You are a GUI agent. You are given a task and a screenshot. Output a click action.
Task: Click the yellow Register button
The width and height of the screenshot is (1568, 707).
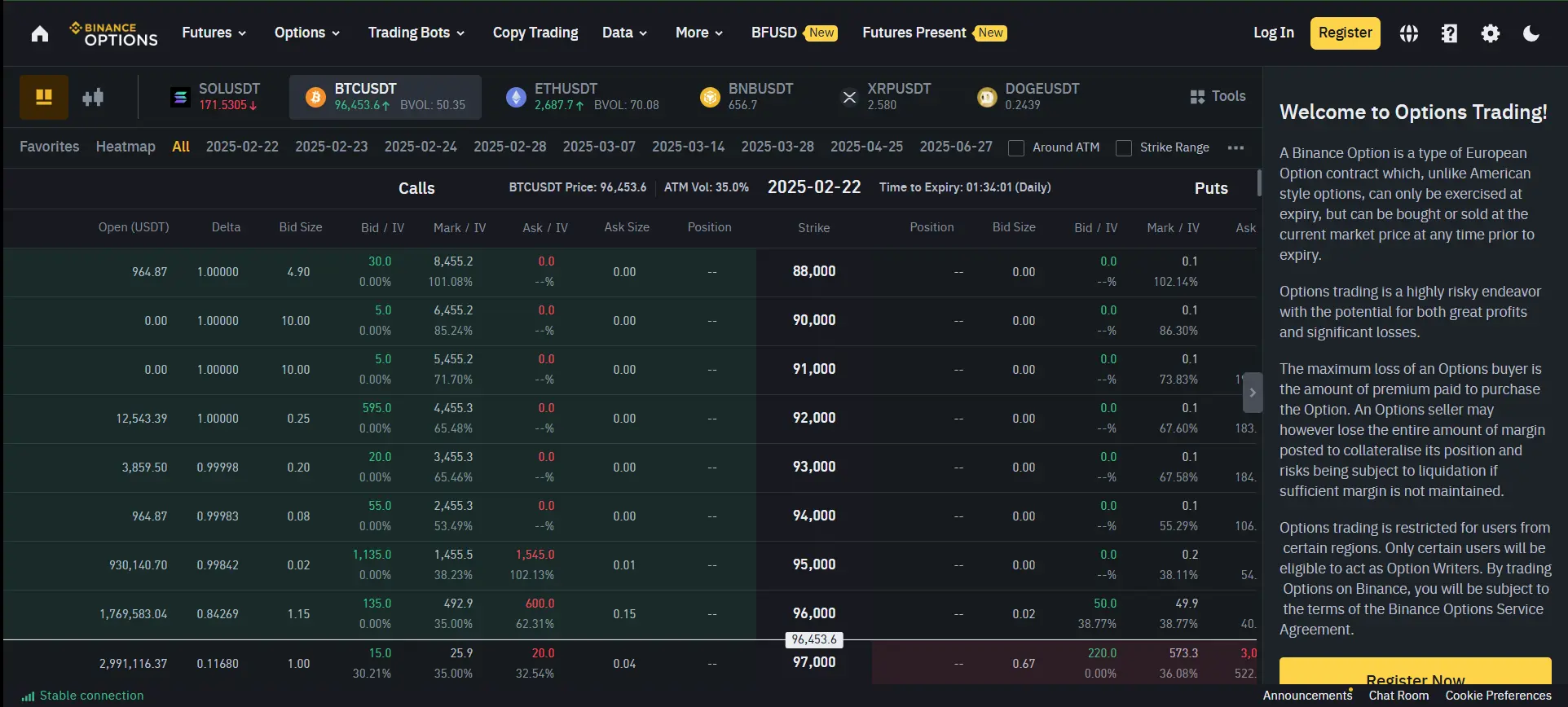(1346, 33)
